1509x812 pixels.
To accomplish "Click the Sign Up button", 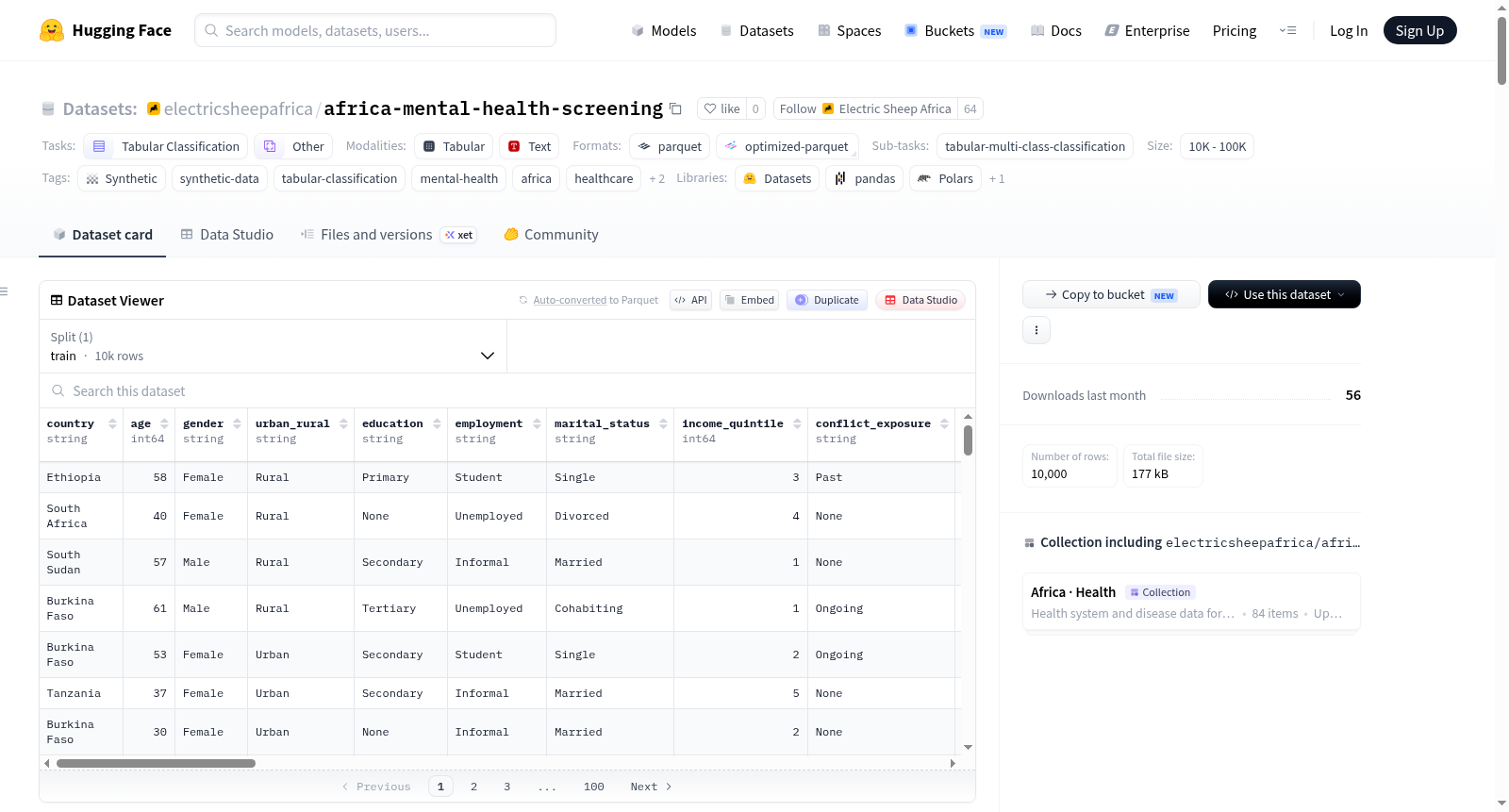I will tap(1420, 30).
